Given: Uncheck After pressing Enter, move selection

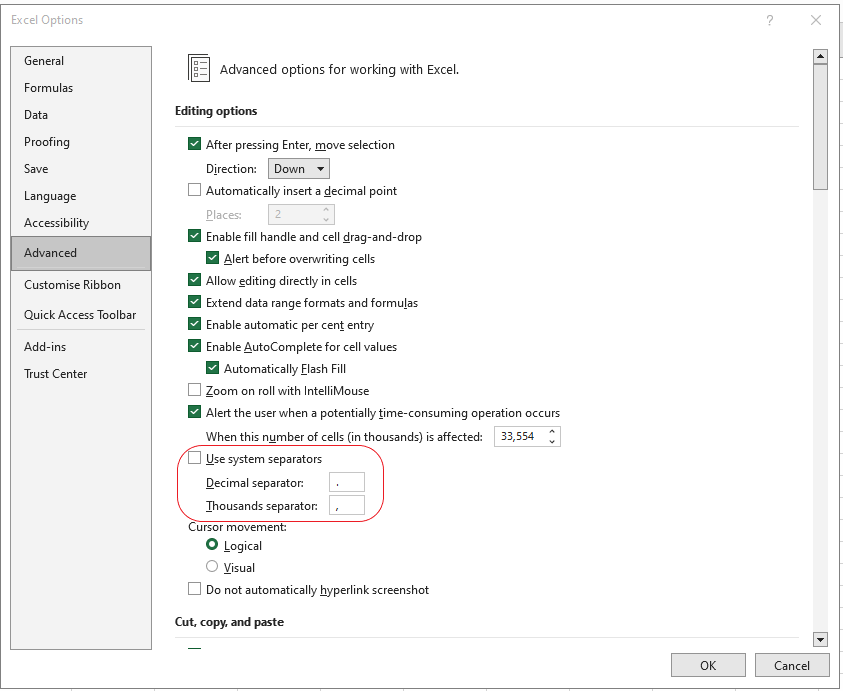Looking at the screenshot, I should click(x=194, y=144).
